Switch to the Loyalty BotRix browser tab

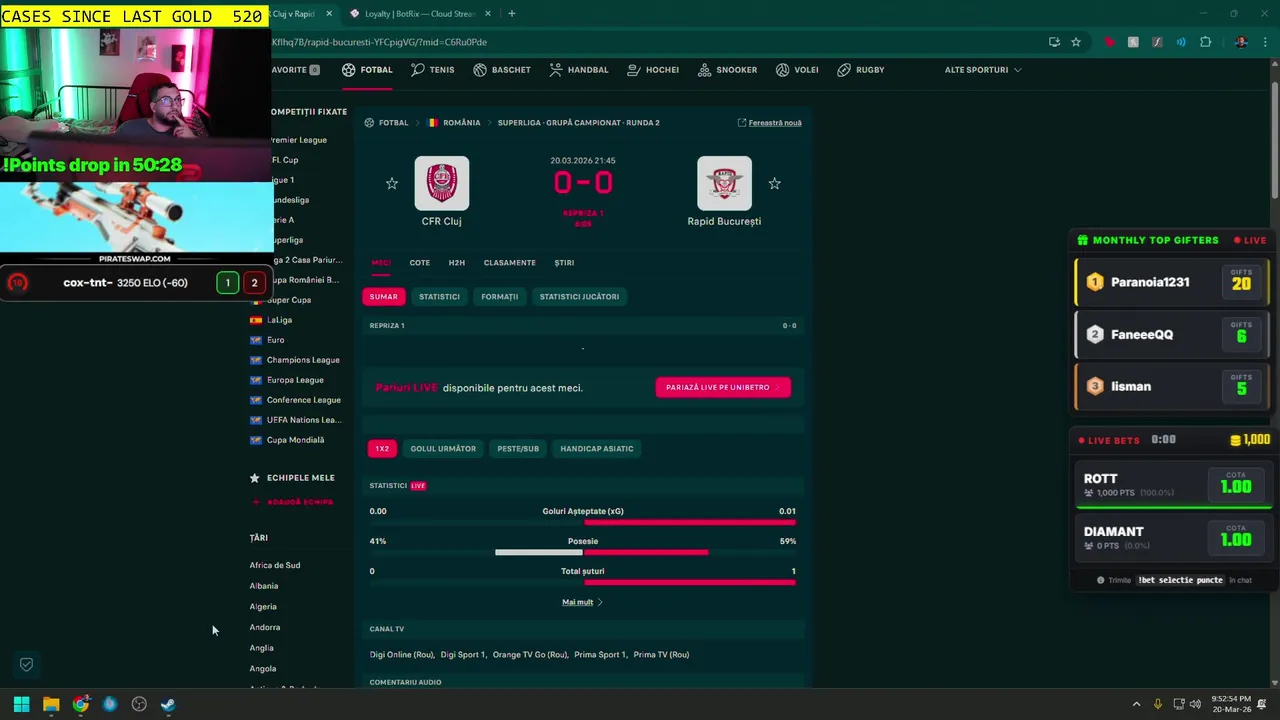coord(420,14)
